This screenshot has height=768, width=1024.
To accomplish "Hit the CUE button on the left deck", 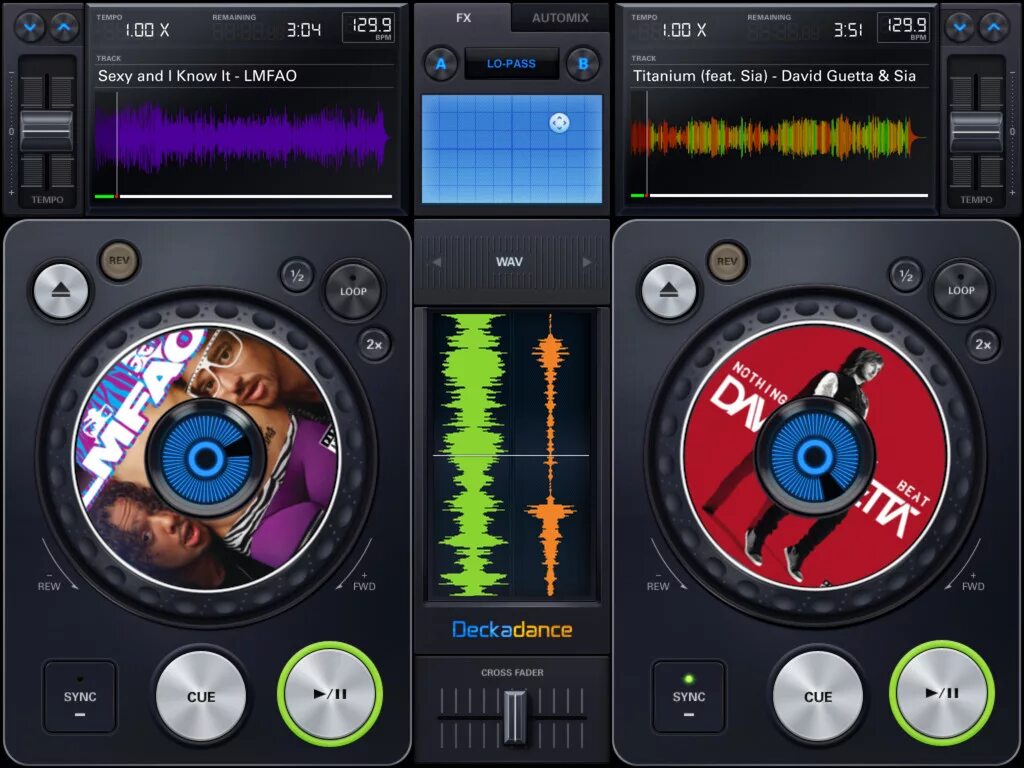I will tap(201, 696).
